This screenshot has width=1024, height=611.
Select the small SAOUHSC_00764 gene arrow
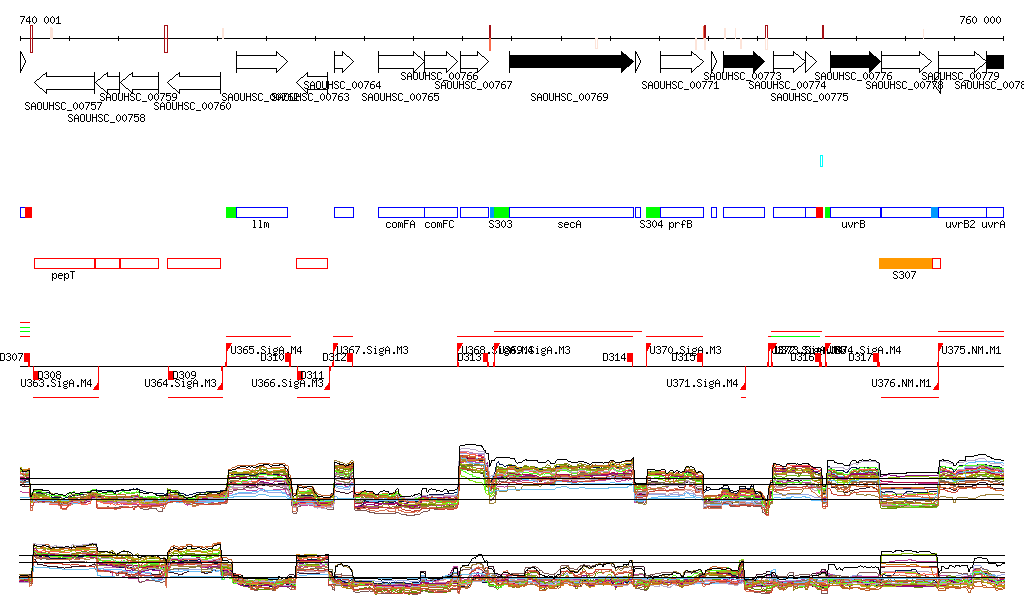click(344, 62)
